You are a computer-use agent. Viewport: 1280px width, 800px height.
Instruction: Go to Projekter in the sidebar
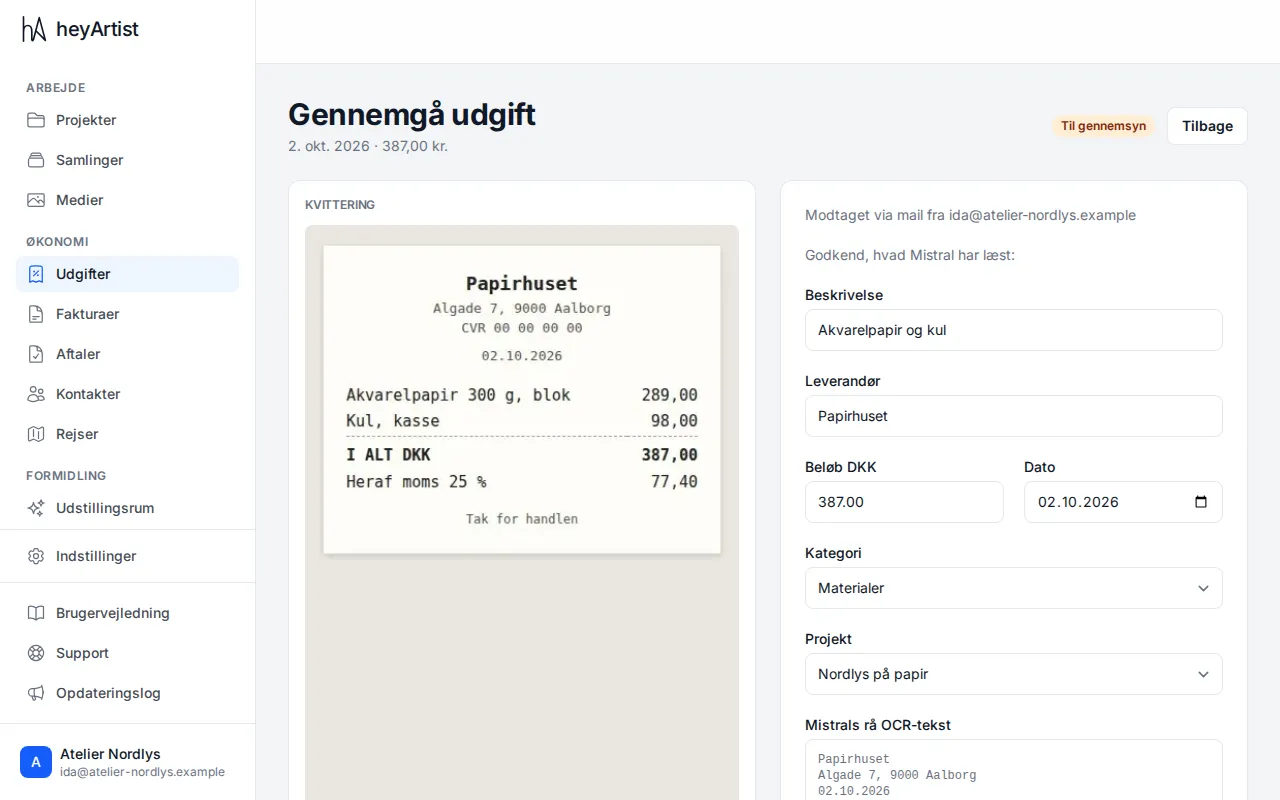[x=127, y=120]
